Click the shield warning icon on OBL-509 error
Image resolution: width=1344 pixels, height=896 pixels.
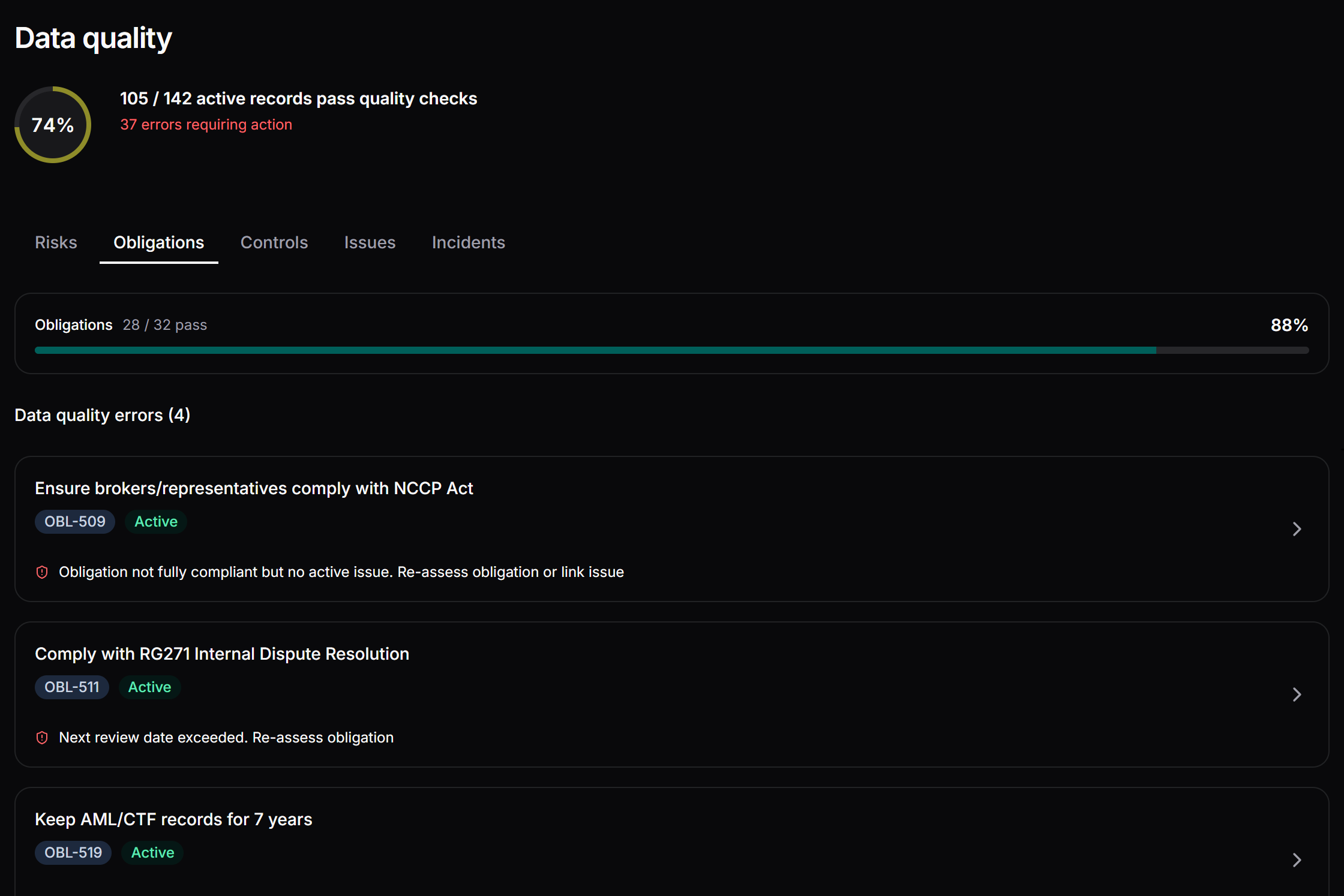pos(42,572)
